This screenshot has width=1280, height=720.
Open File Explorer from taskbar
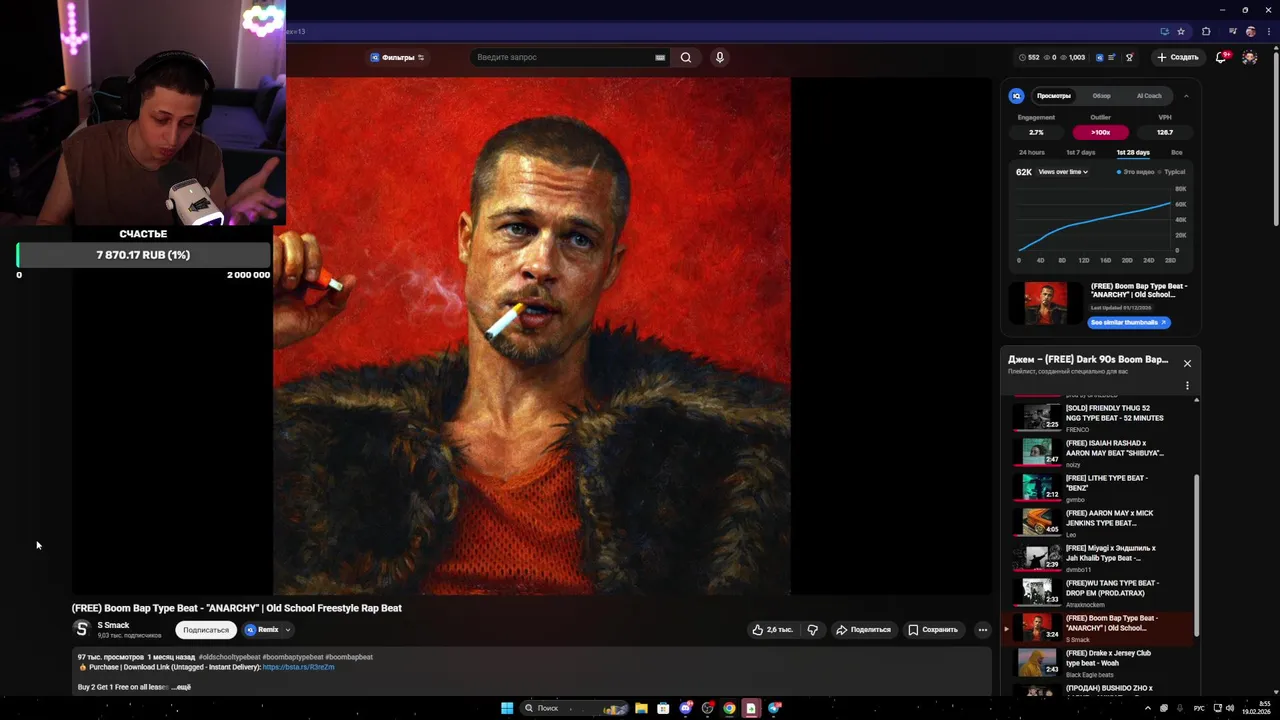[x=641, y=708]
